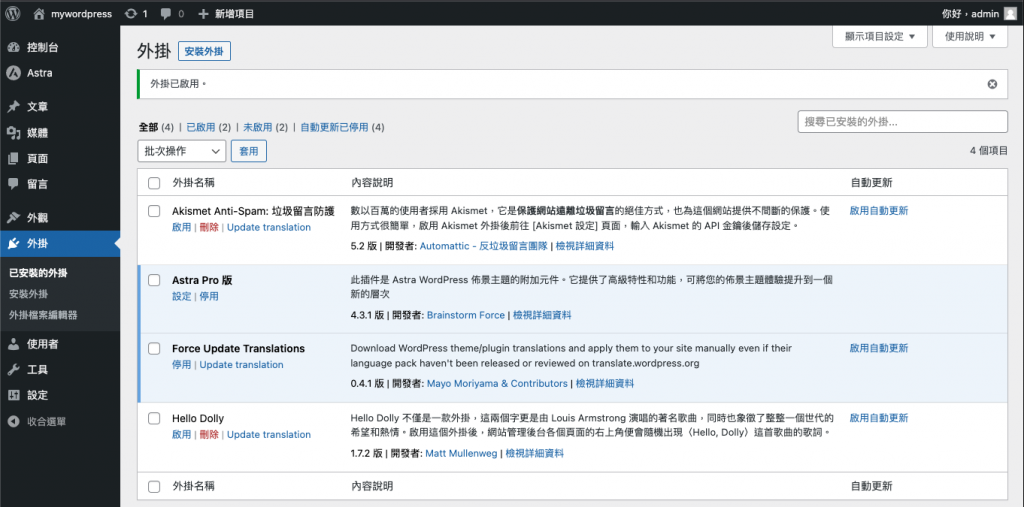Check the Akismet Anti-Spam plugin checkbox

154,211
